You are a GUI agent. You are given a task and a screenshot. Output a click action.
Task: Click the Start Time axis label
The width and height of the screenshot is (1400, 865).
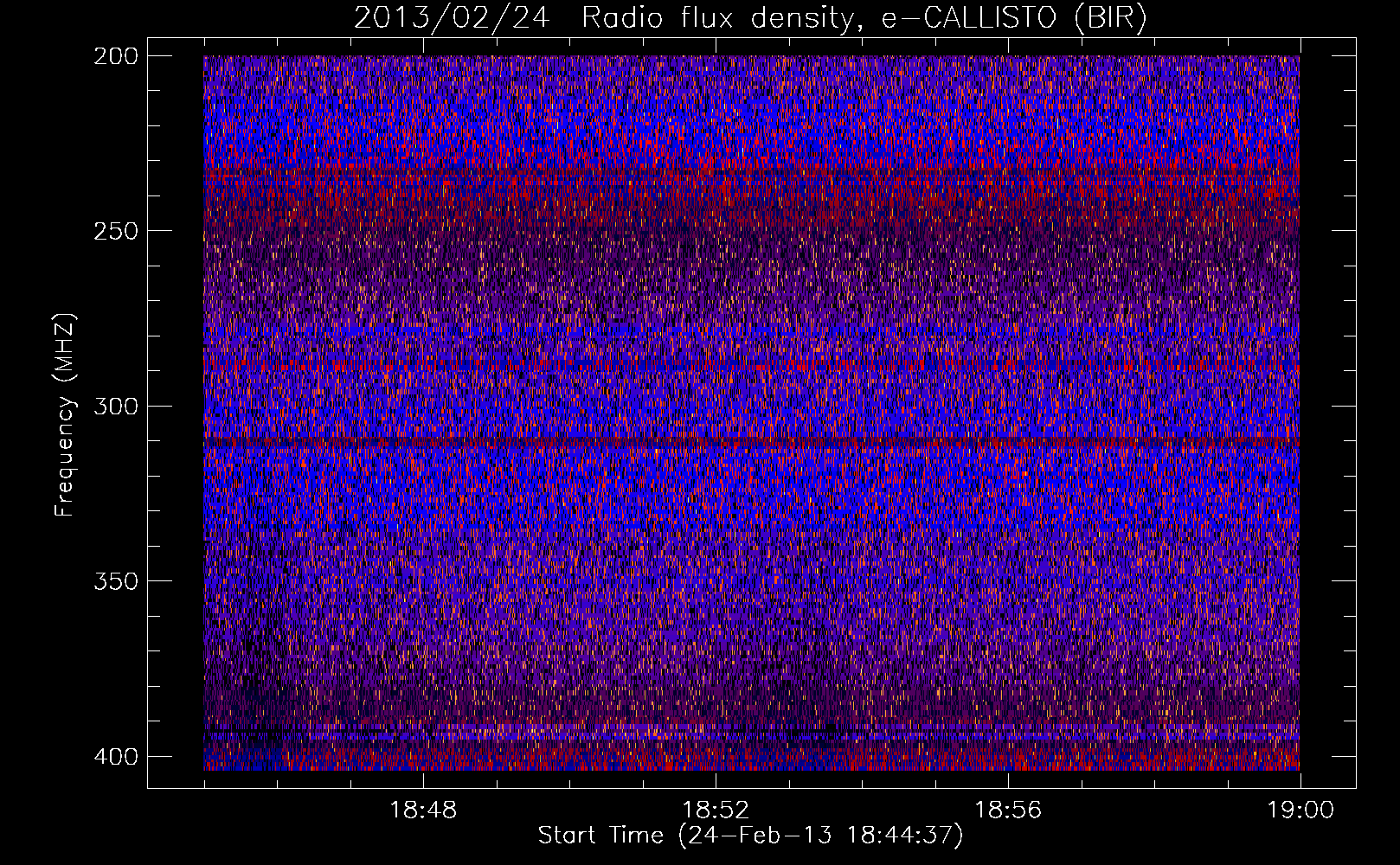[750, 836]
